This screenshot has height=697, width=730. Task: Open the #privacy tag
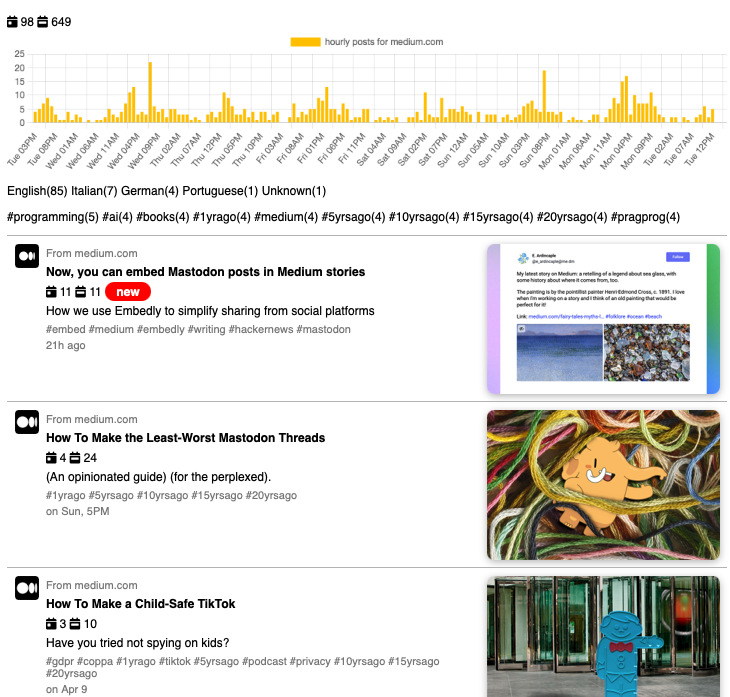click(x=310, y=662)
